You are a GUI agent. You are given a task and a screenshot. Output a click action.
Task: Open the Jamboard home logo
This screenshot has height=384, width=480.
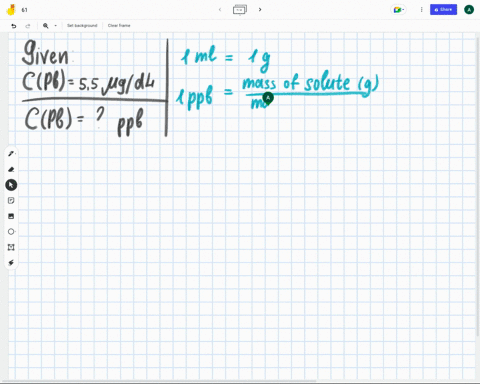tap(11, 10)
